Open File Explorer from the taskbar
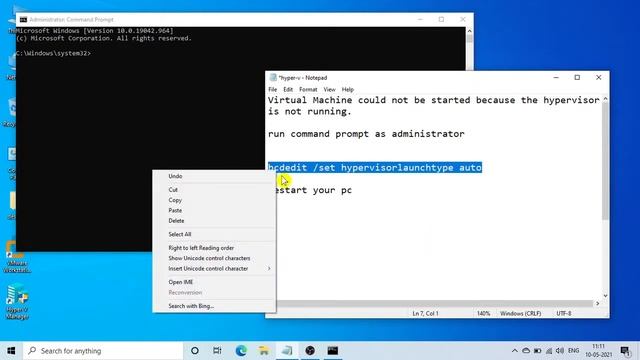640x360 pixels. [x=264, y=351]
